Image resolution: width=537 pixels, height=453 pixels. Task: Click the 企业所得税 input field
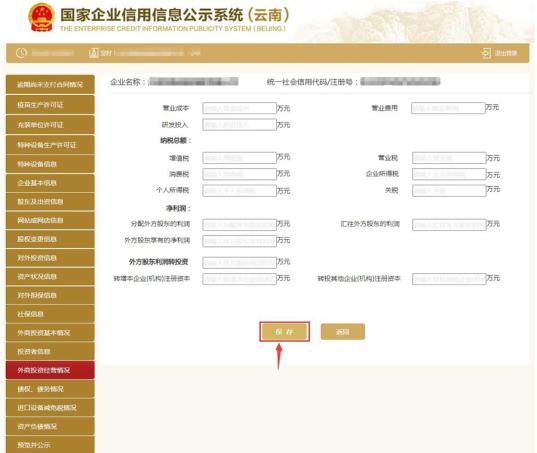coord(449,174)
